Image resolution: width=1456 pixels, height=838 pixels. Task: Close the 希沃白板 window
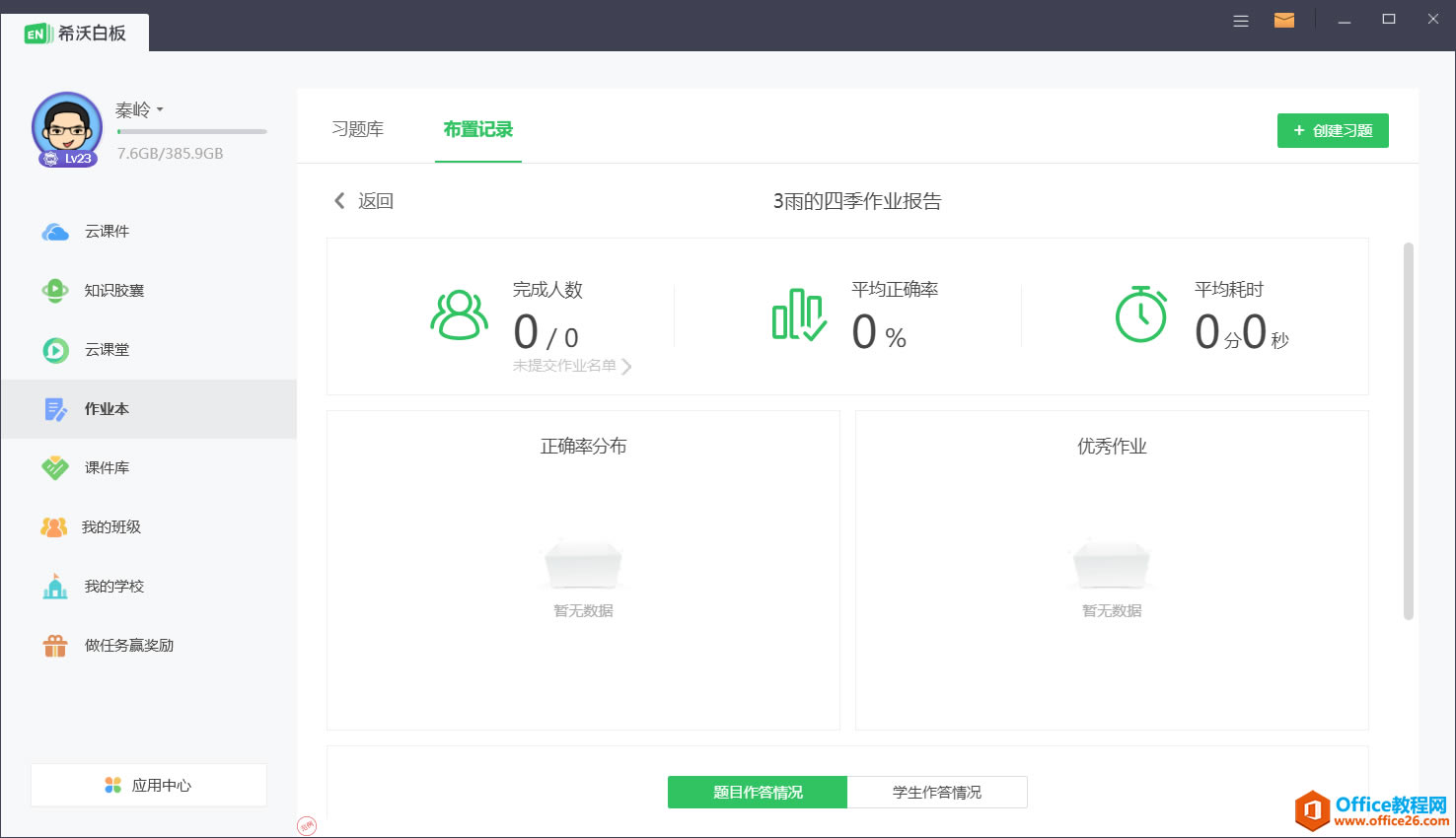(x=1433, y=20)
